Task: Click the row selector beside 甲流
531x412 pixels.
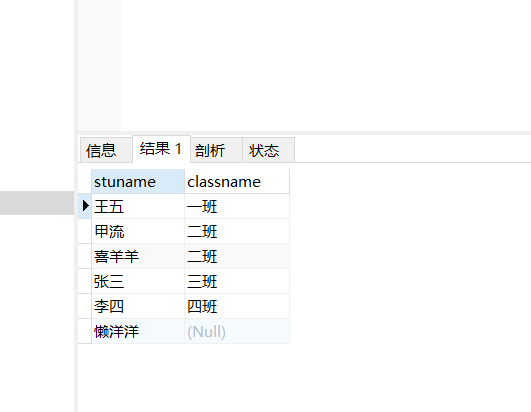Action: [85, 231]
